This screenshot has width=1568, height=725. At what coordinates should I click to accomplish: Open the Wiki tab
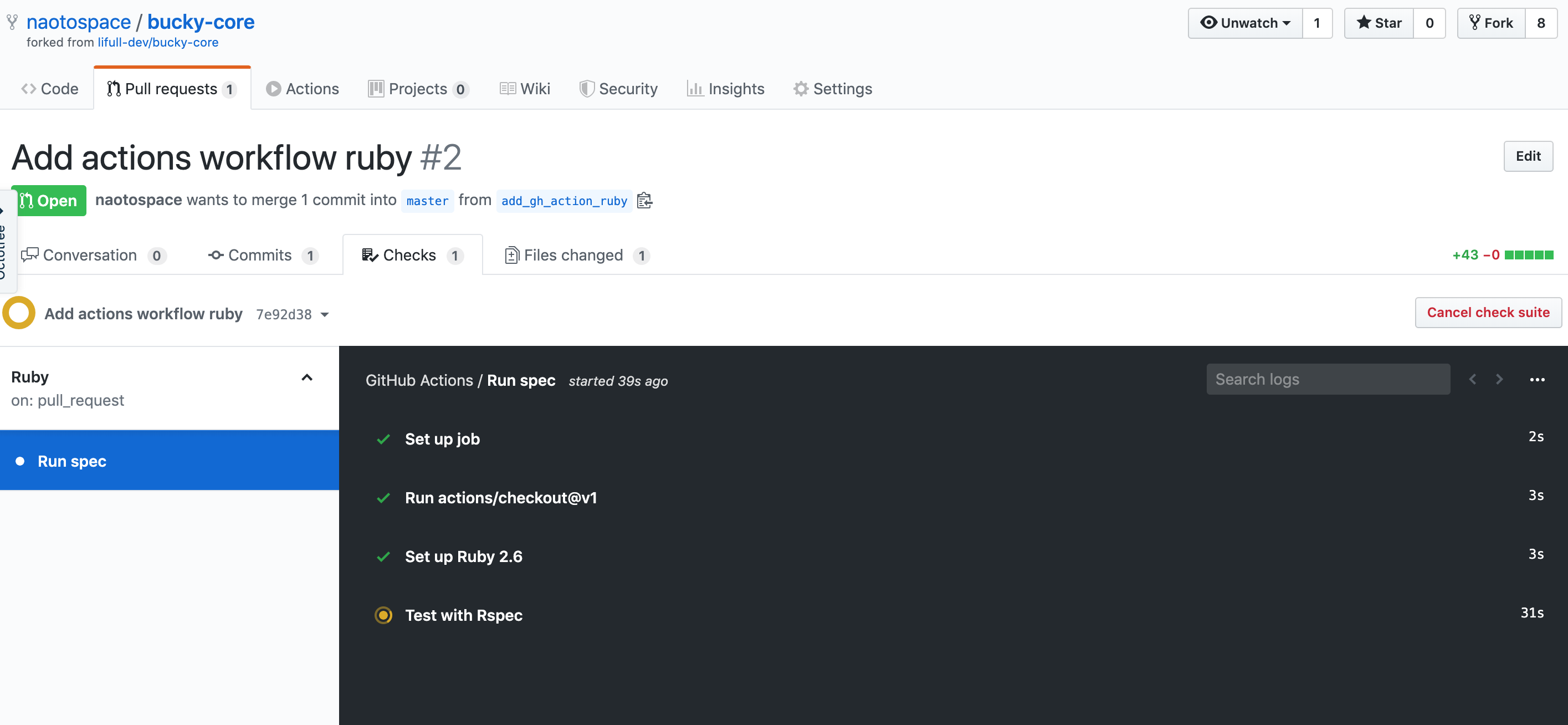[525, 89]
